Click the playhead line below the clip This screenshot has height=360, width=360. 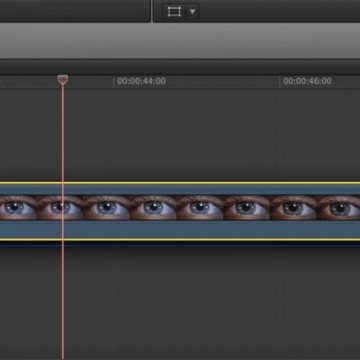[63, 300]
